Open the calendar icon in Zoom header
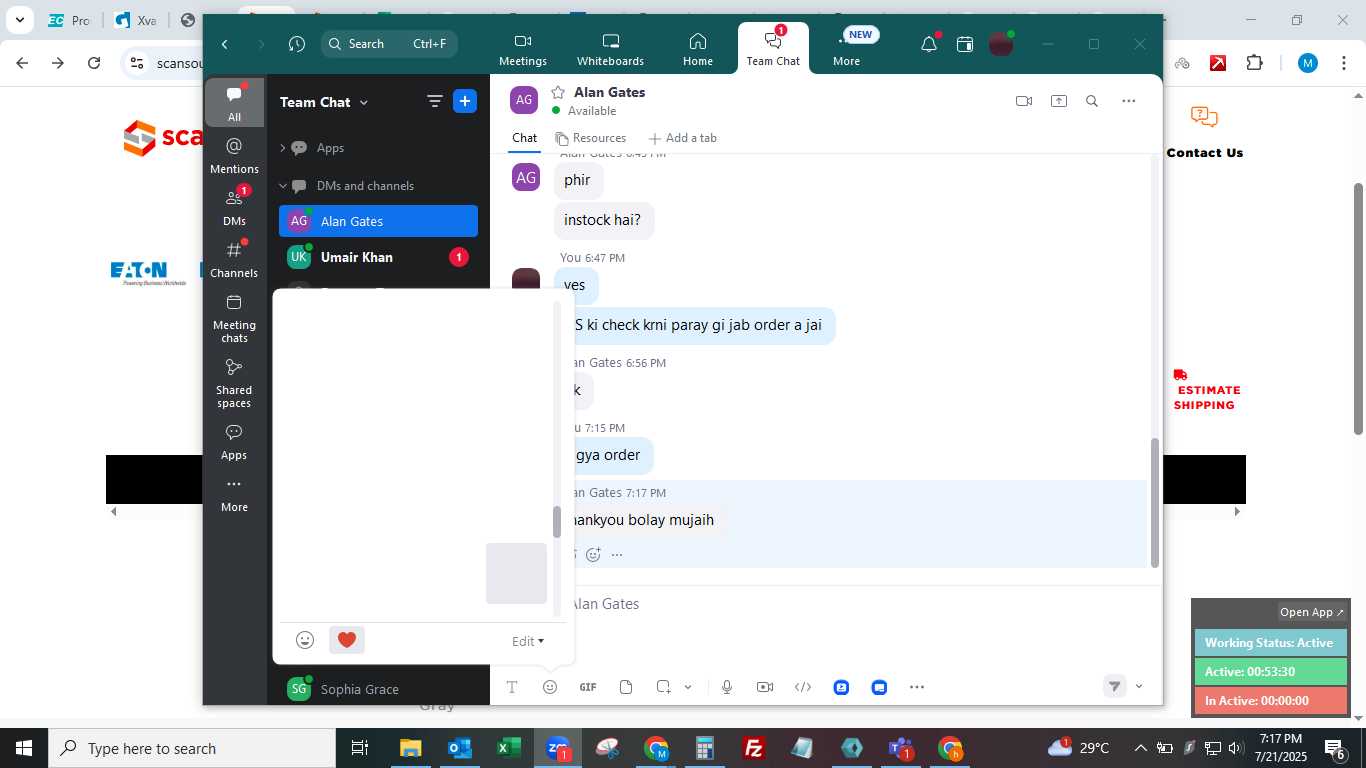 click(965, 44)
